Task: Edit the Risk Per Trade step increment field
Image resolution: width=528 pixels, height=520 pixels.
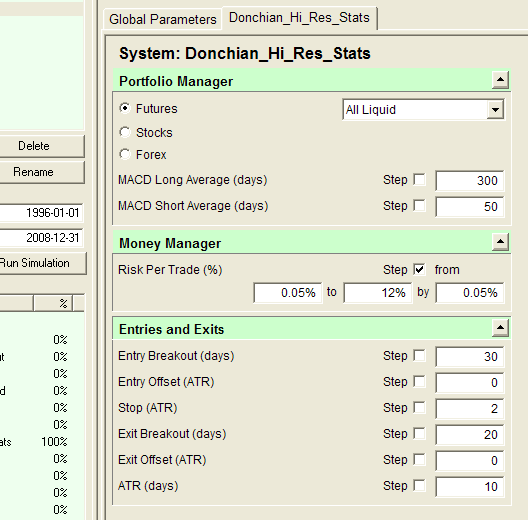Action: 470,293
